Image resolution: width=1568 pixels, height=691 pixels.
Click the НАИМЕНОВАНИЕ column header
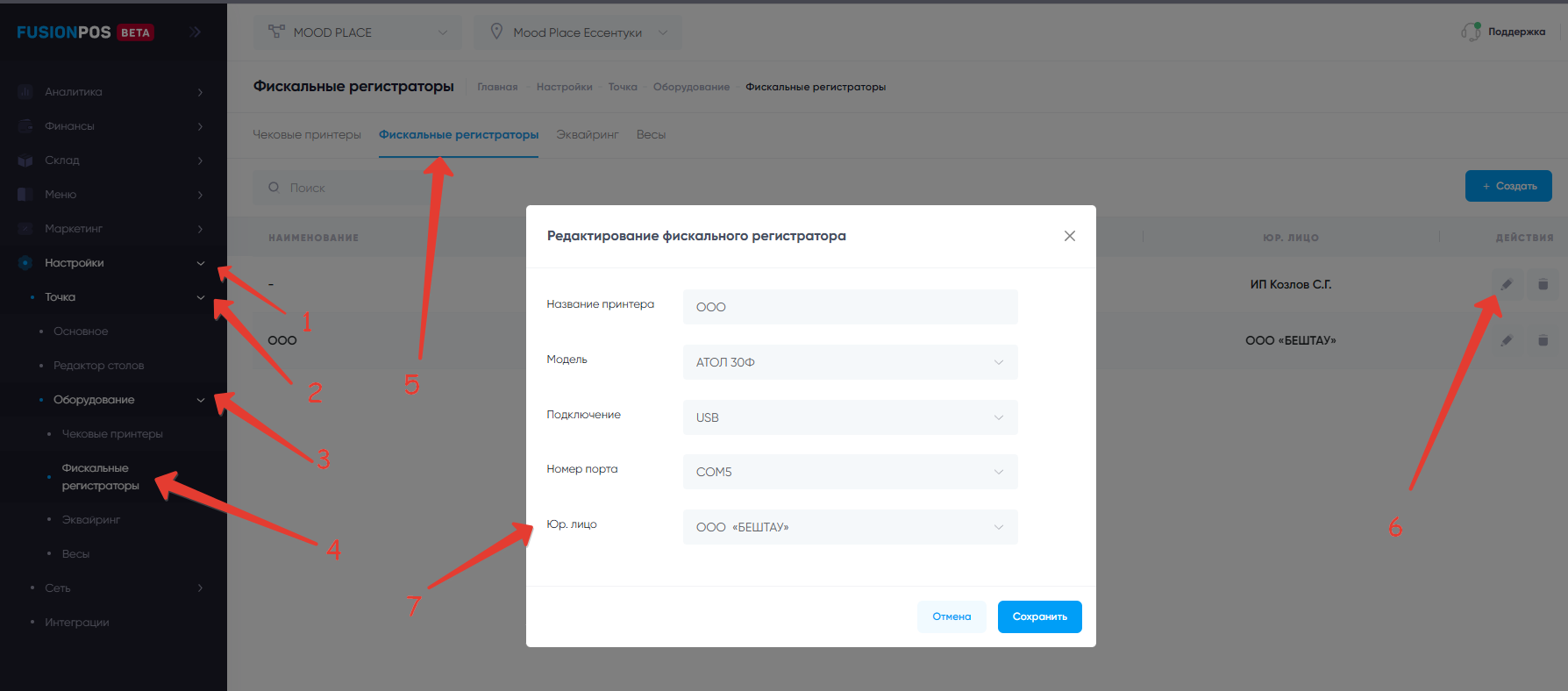(313, 238)
